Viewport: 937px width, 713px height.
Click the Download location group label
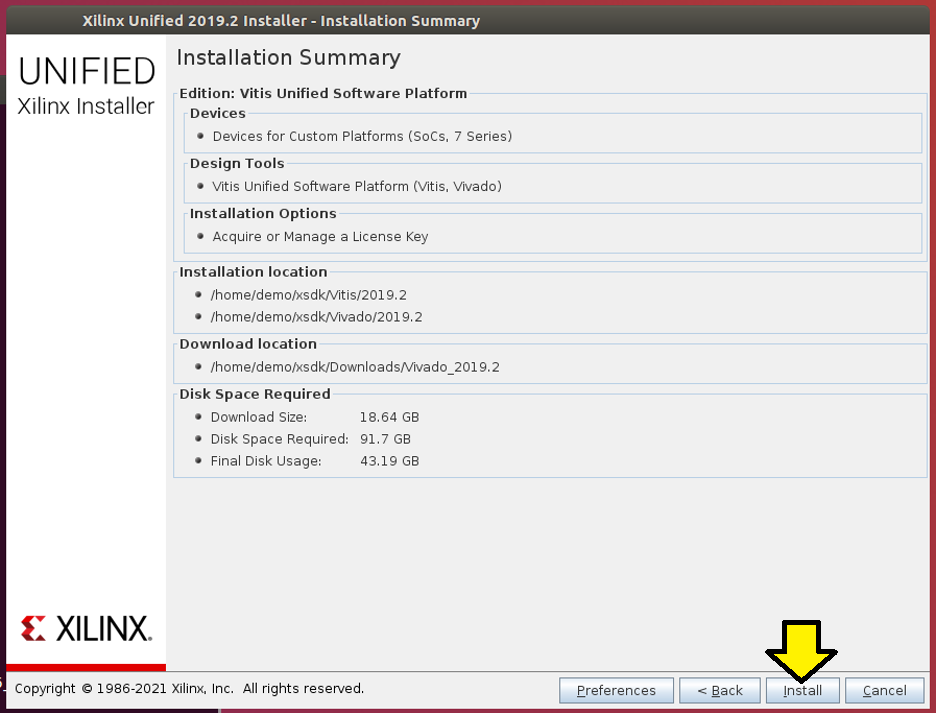(x=248, y=344)
